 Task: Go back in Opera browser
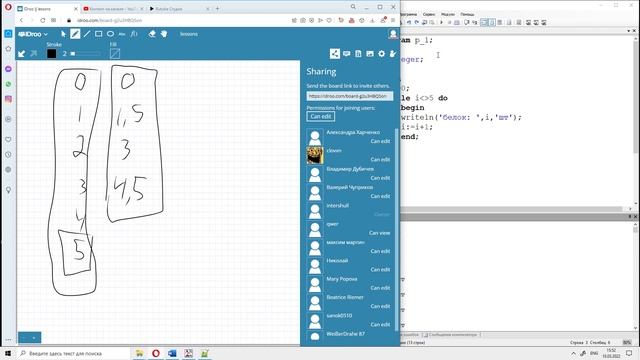[21, 20]
